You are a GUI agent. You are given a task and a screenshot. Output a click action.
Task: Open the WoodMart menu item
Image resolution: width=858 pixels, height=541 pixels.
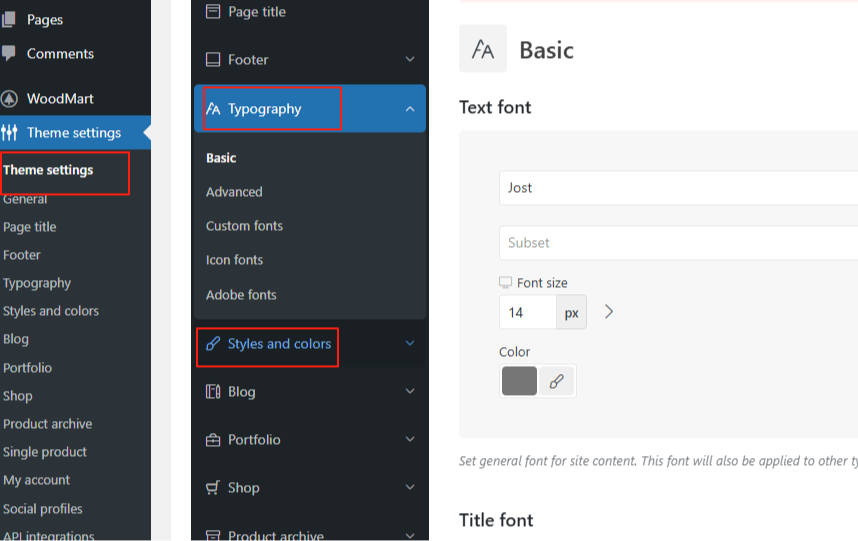(60, 98)
